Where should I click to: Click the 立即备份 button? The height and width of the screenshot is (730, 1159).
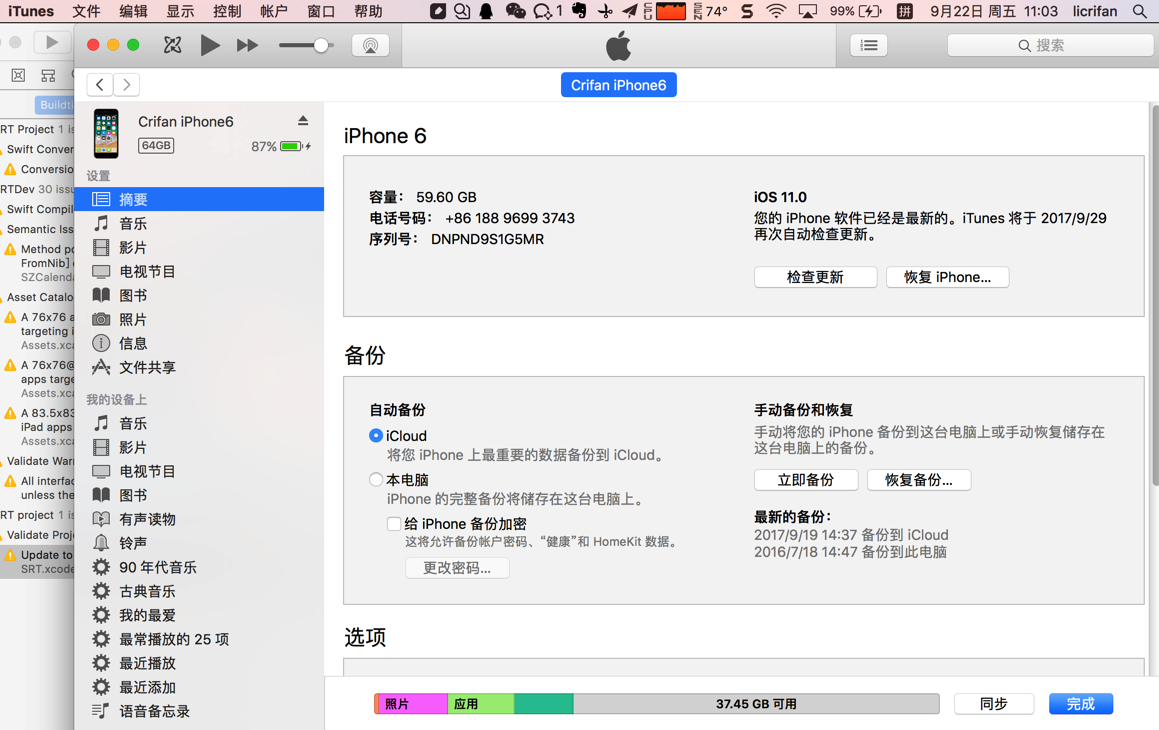(806, 480)
